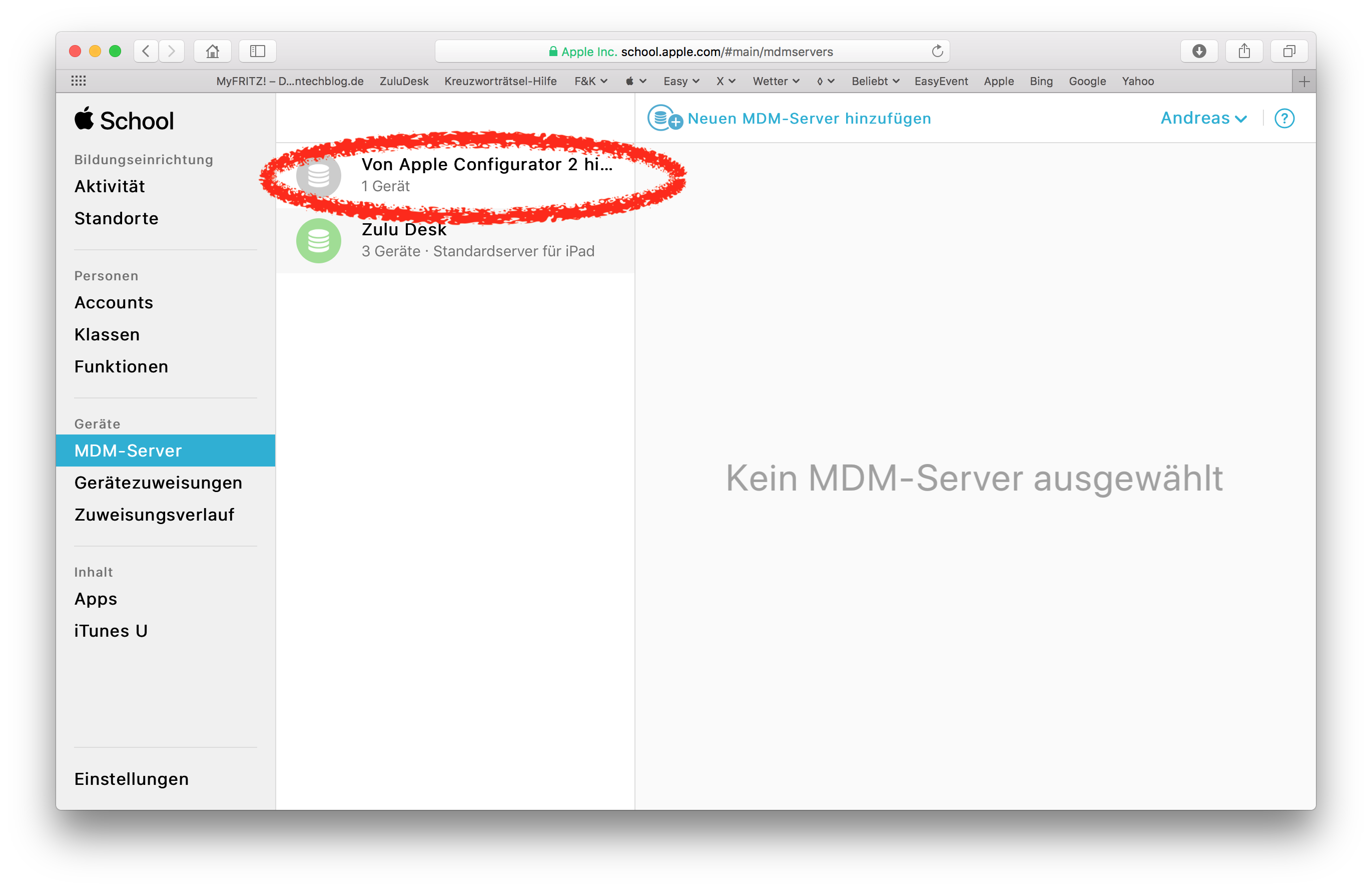Expand the Easy bookmarks folder

click(681, 81)
